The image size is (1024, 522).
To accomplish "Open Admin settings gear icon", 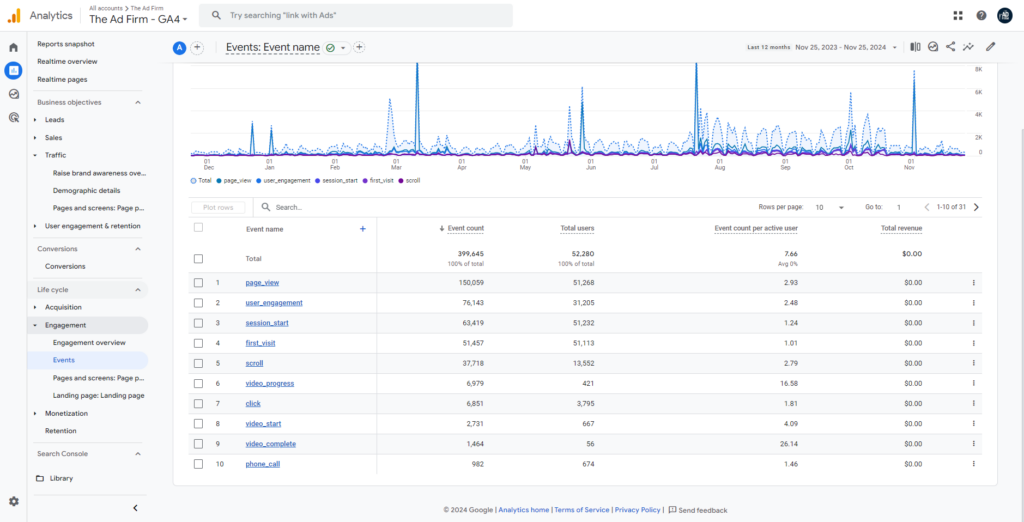I will coord(13,501).
